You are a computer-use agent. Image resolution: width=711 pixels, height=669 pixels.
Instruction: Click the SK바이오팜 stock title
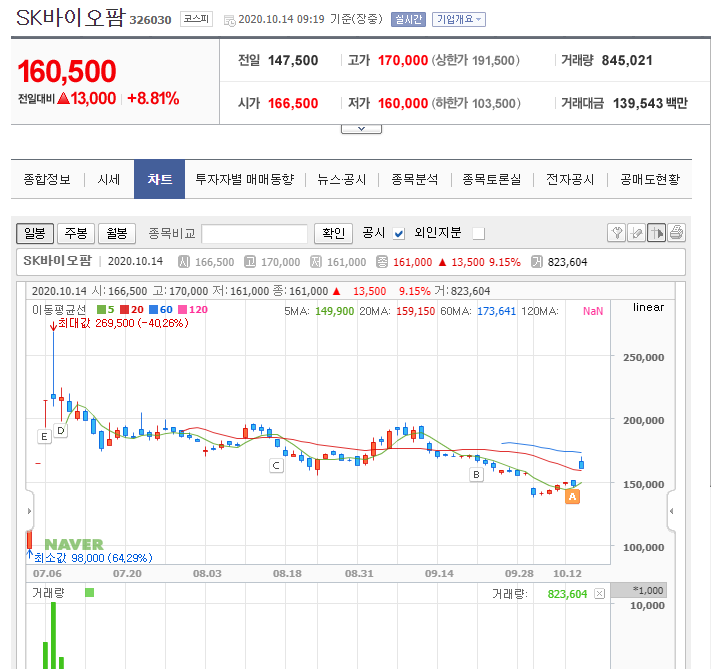70,18
